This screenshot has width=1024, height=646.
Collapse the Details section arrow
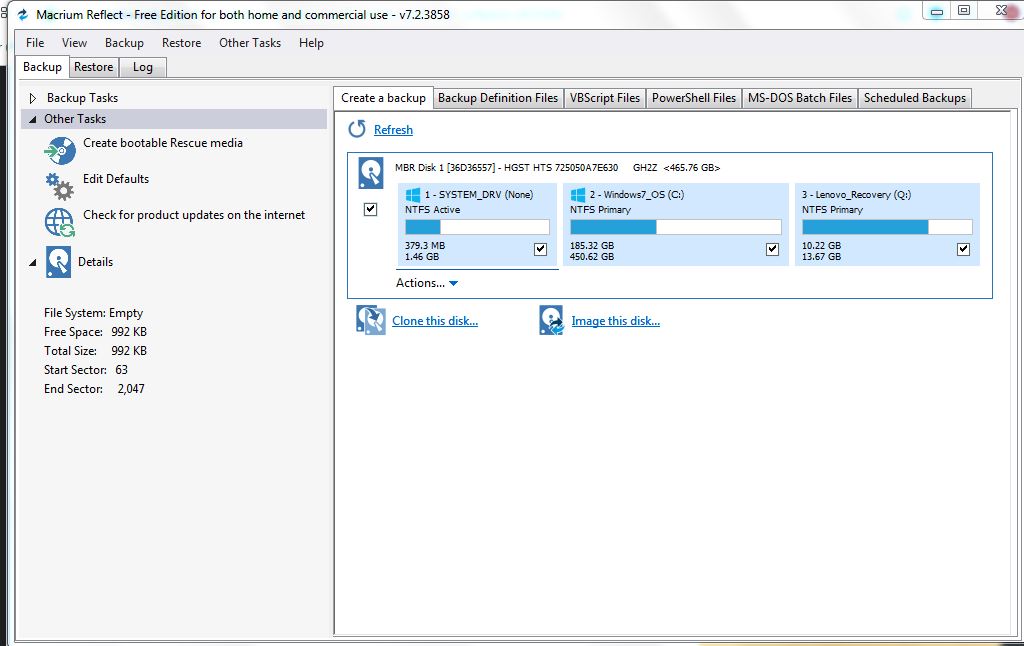click(32, 263)
